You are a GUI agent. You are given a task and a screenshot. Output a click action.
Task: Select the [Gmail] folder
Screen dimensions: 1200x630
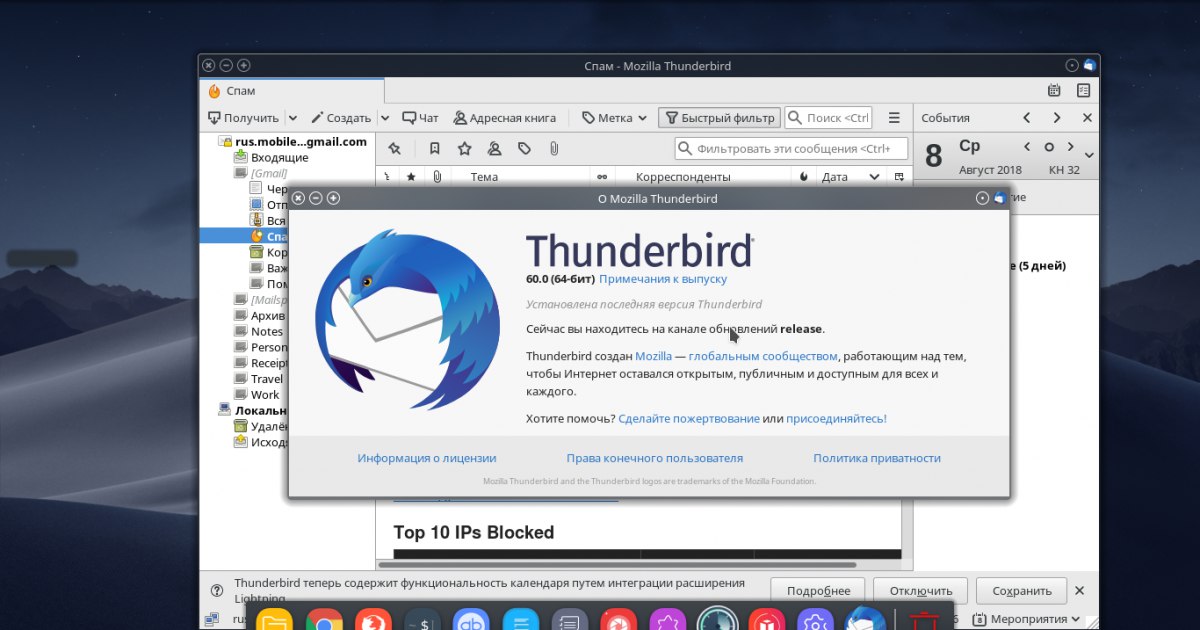pyautogui.click(x=269, y=173)
